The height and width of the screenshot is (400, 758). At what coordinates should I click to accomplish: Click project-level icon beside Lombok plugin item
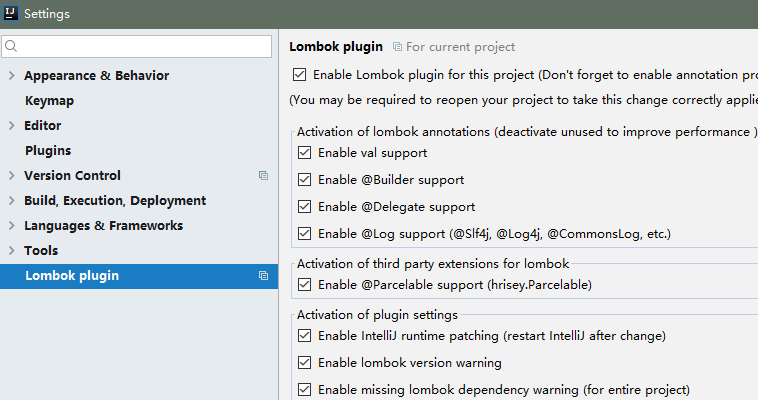tap(263, 276)
